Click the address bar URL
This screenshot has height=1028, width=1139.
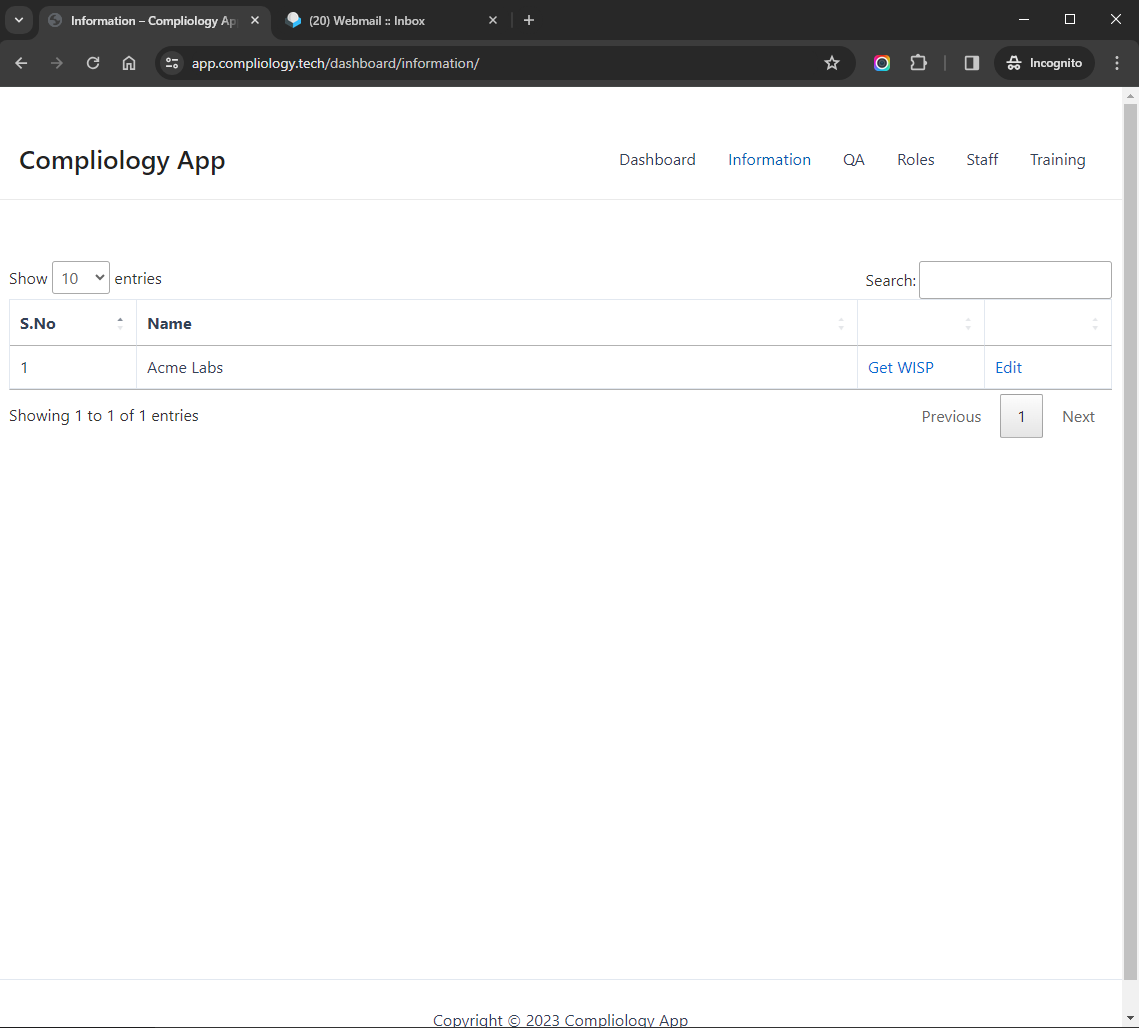[336, 63]
